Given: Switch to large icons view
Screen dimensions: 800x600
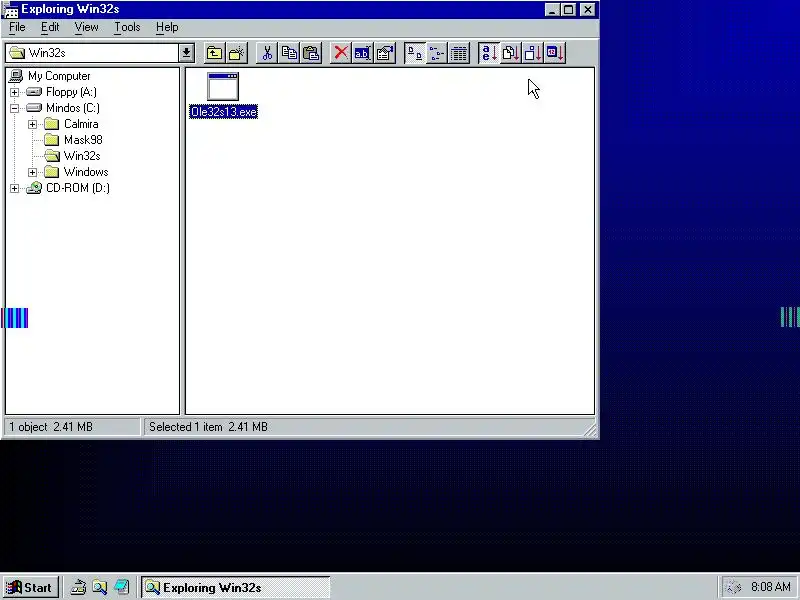Looking at the screenshot, I should (415, 53).
